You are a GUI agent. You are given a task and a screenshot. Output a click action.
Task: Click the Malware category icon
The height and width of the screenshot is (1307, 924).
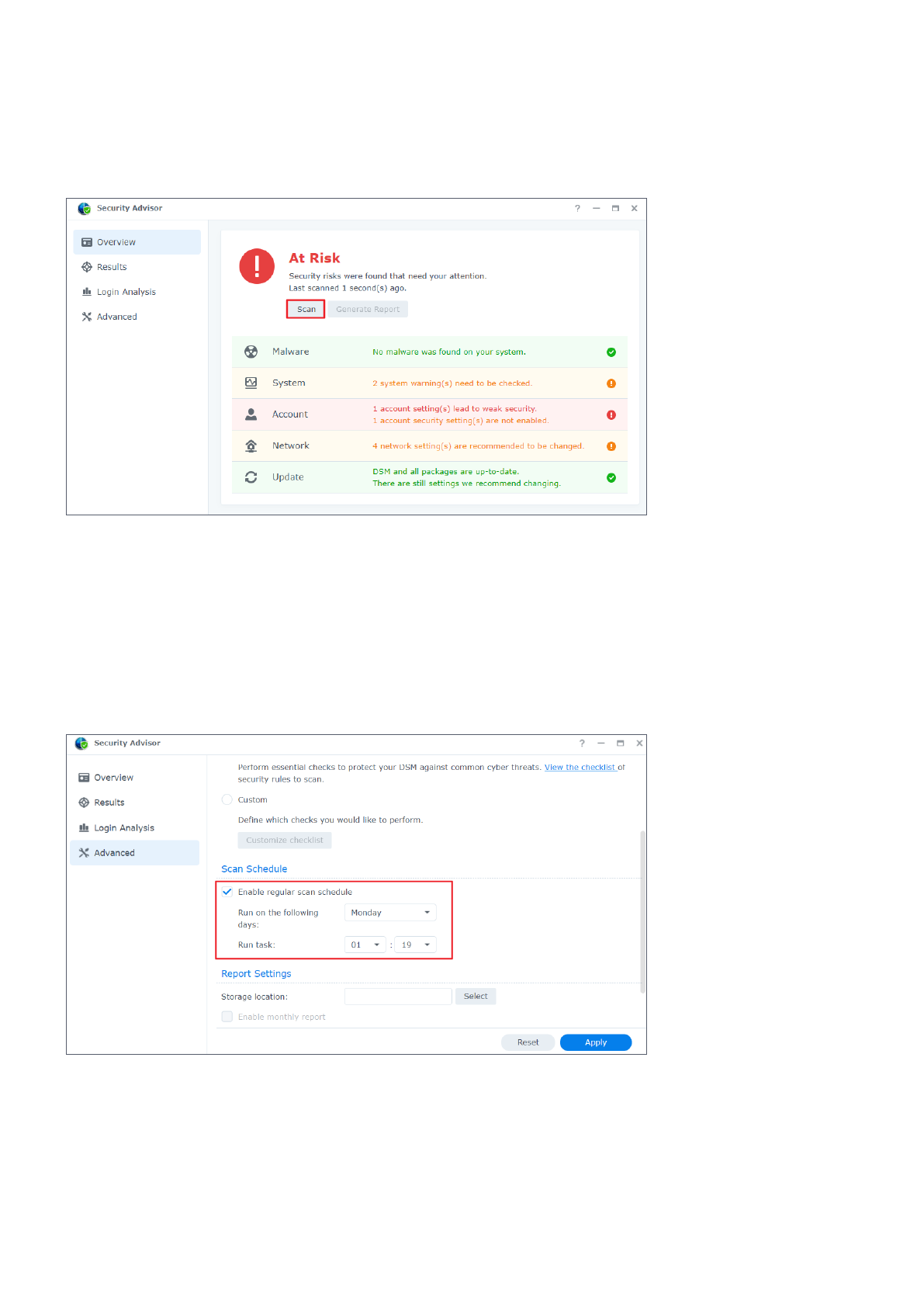[251, 352]
